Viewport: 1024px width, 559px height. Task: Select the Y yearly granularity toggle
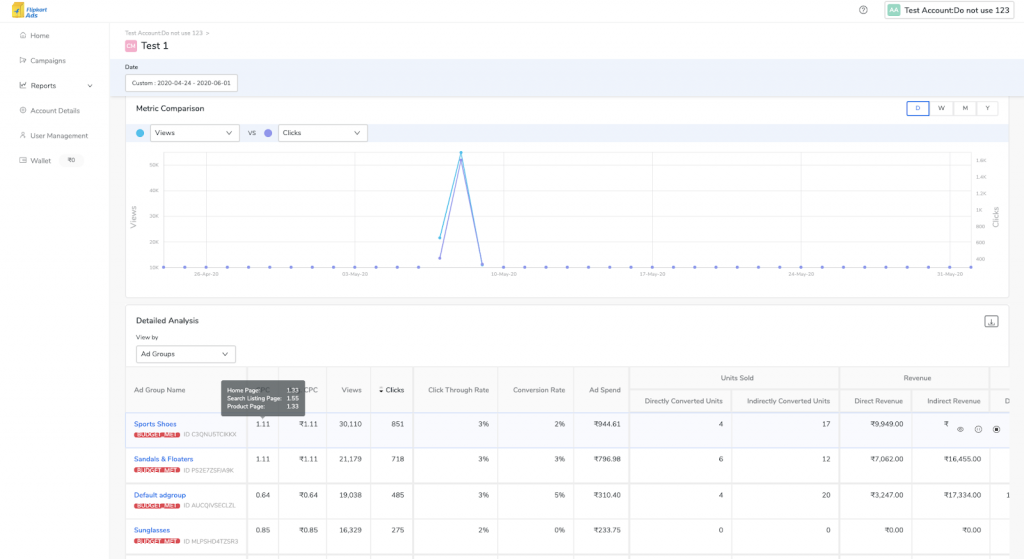[x=987, y=108]
